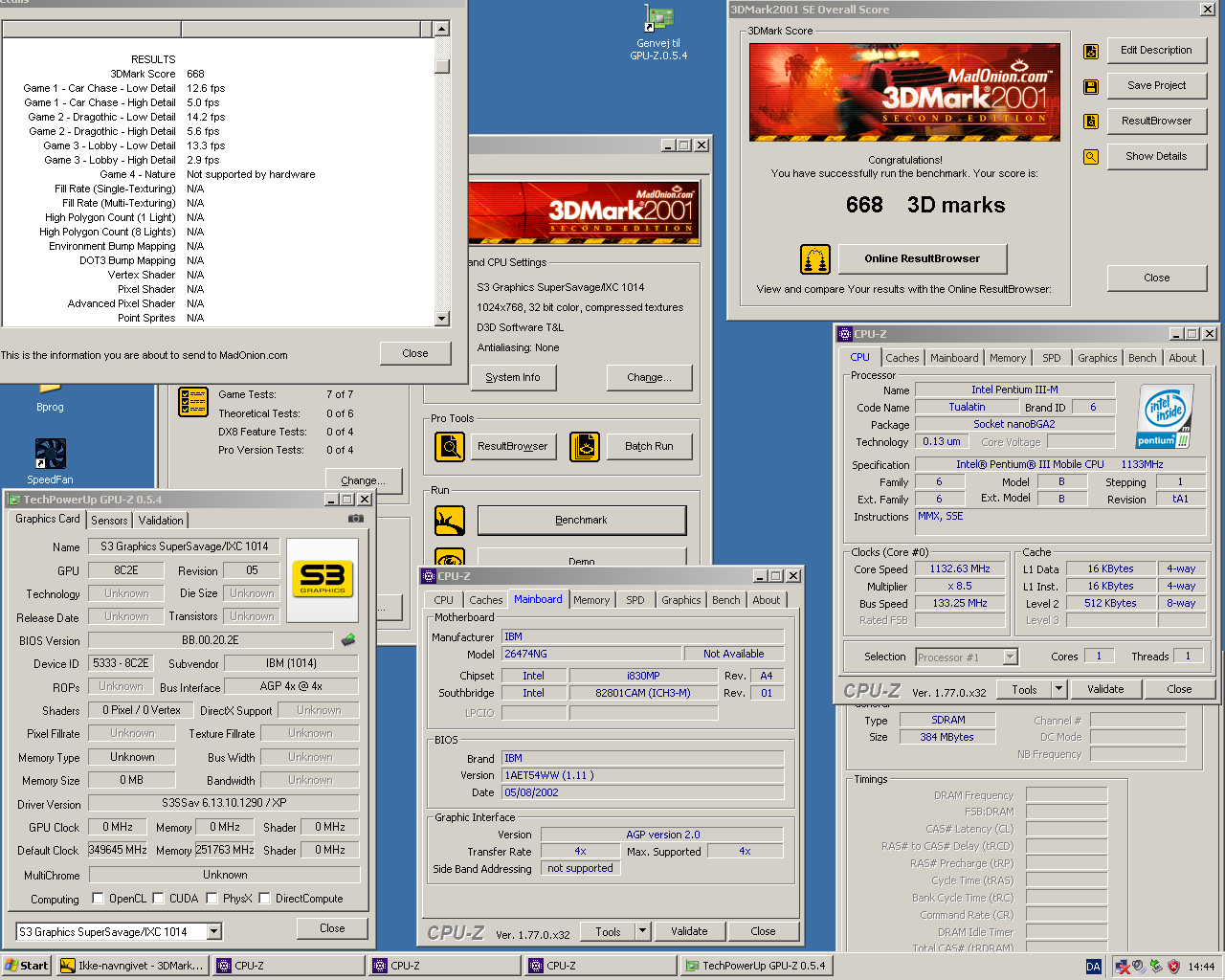Click the Batch Run button

(649, 447)
